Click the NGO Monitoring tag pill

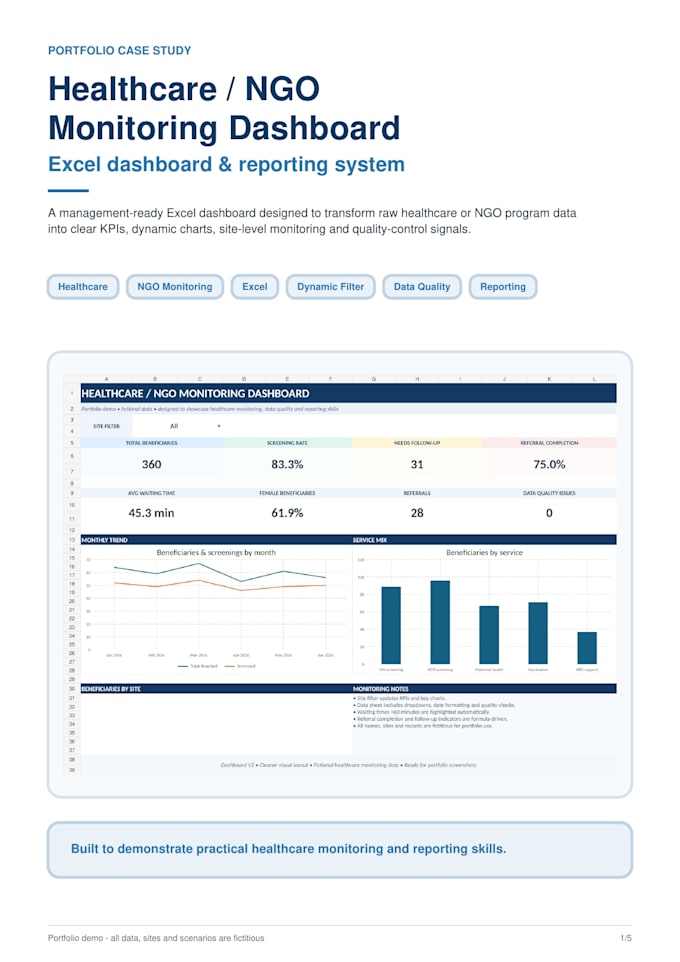pos(175,287)
